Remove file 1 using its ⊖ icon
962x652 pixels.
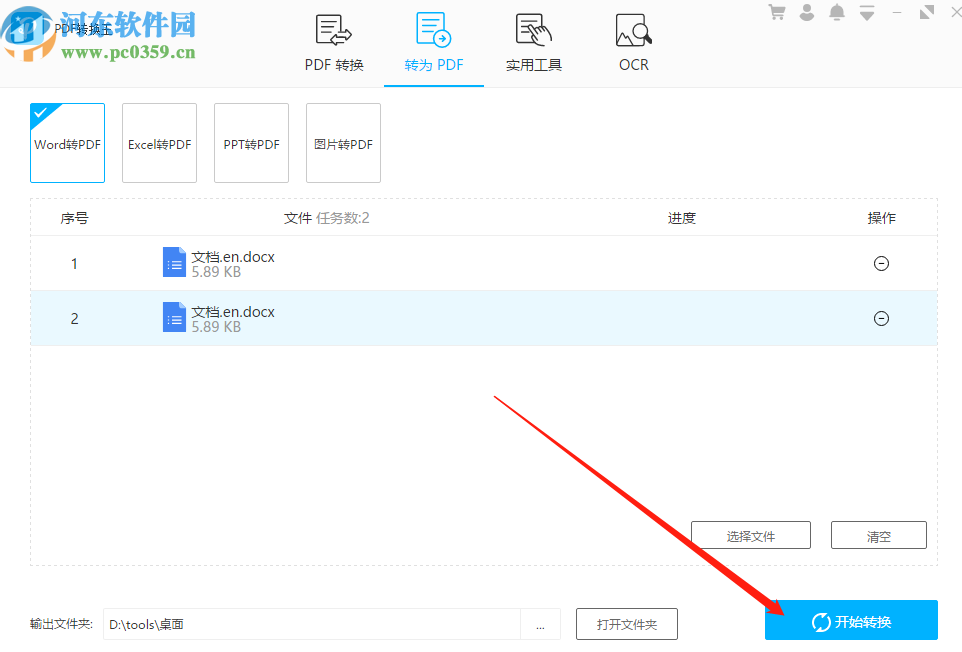click(881, 263)
